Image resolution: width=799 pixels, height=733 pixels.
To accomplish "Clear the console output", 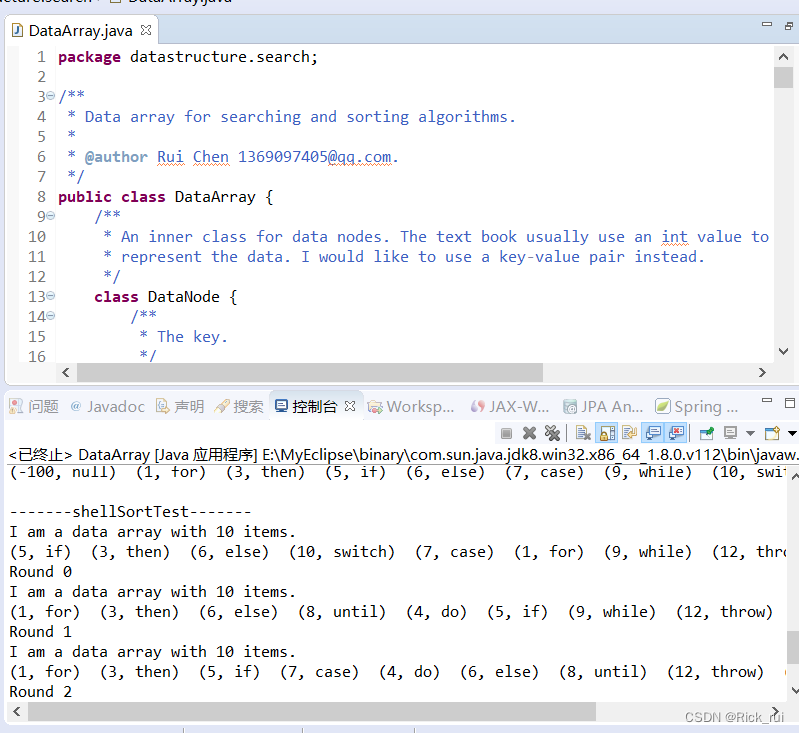I will coord(583,433).
